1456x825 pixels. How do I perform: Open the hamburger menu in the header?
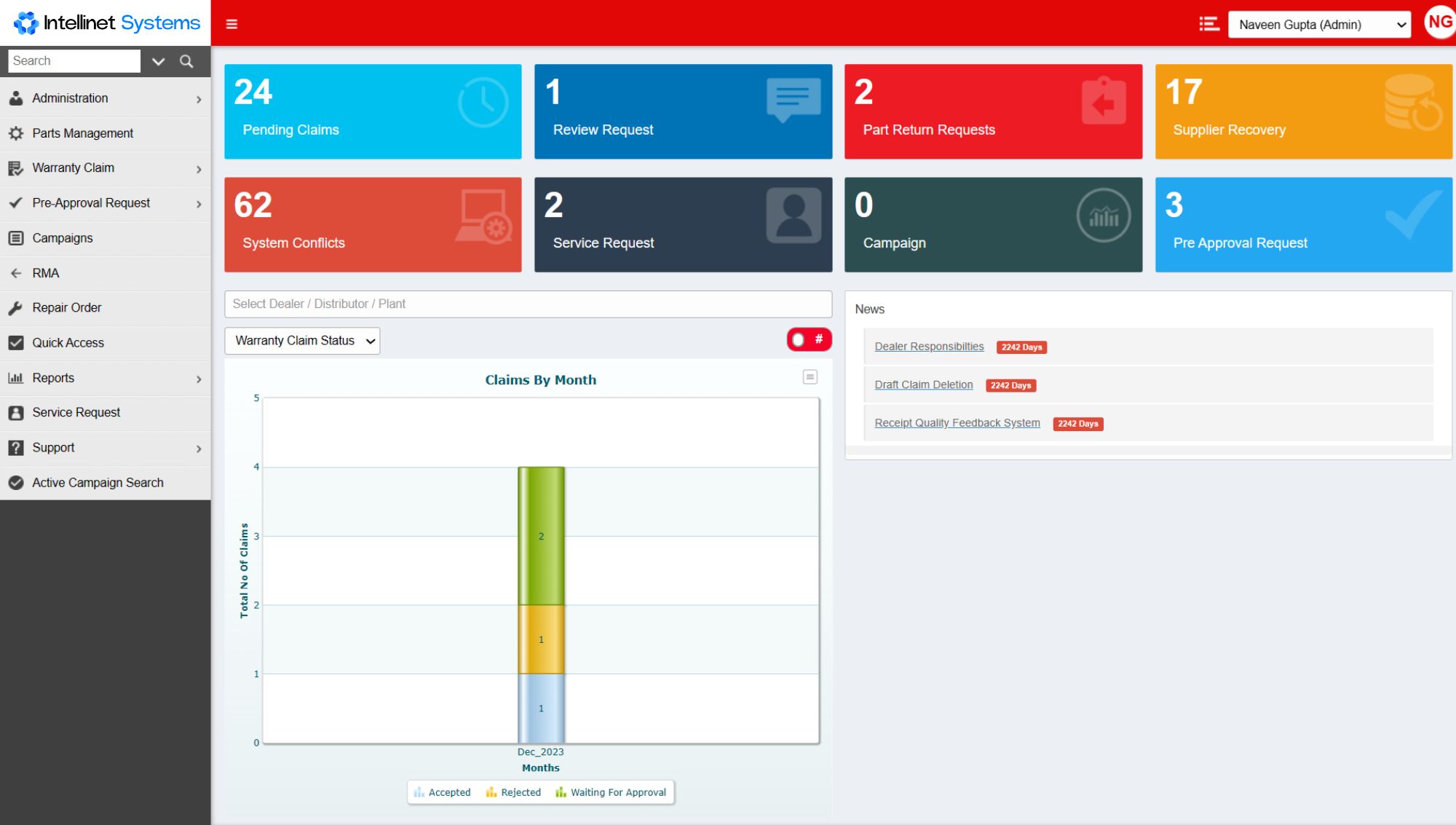(232, 23)
